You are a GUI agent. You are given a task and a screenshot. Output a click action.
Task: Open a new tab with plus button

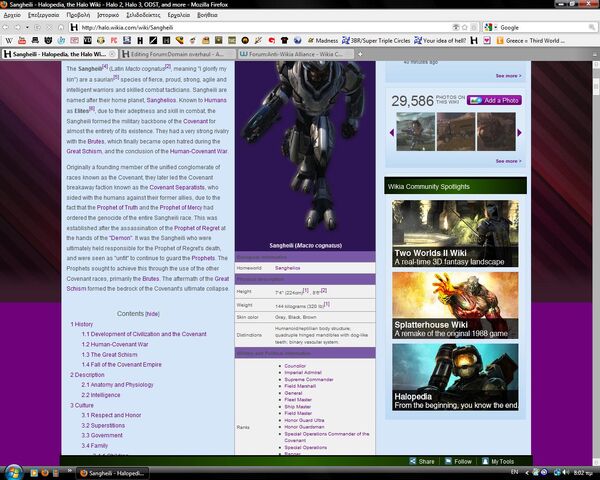coord(360,54)
